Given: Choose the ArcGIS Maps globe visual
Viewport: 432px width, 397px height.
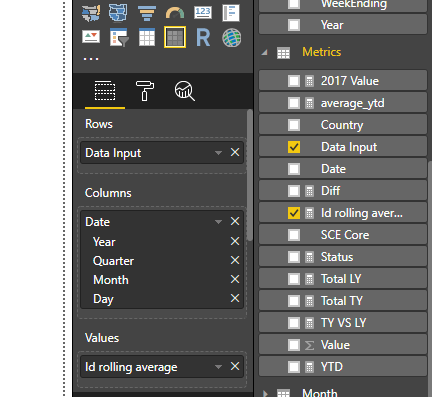Looking at the screenshot, I should (232, 37).
